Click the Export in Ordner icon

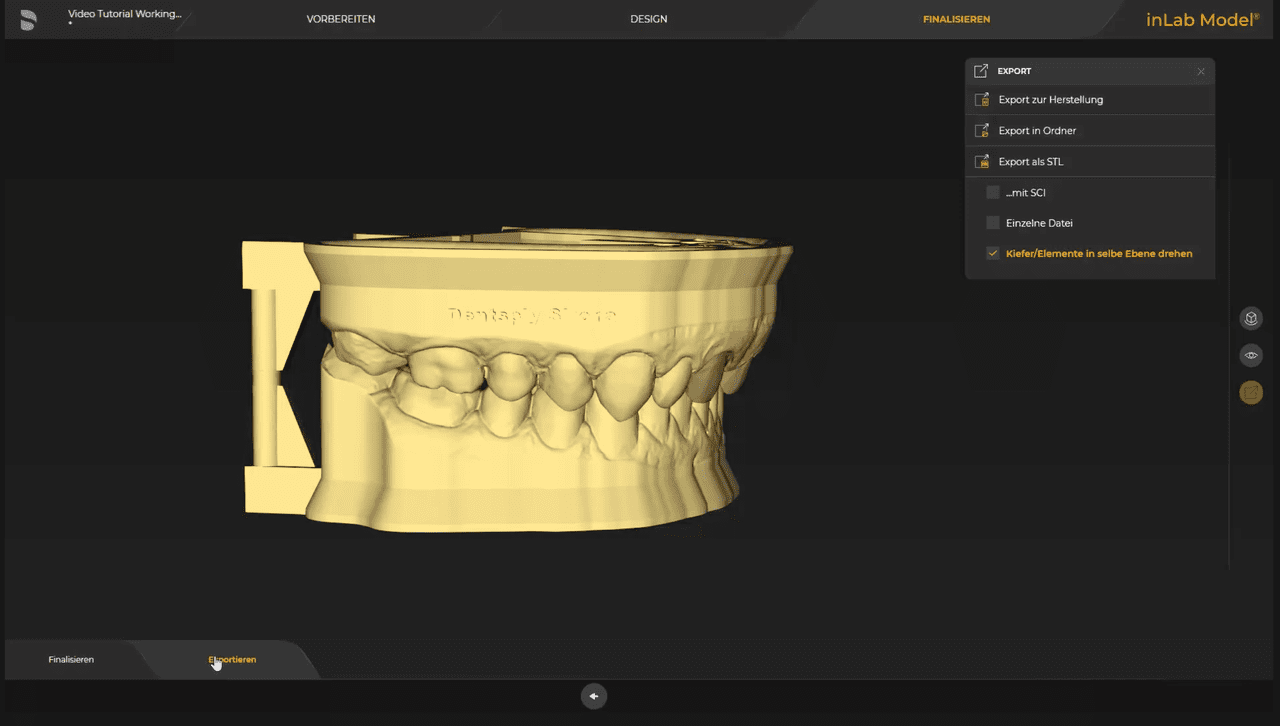pyautogui.click(x=981, y=130)
